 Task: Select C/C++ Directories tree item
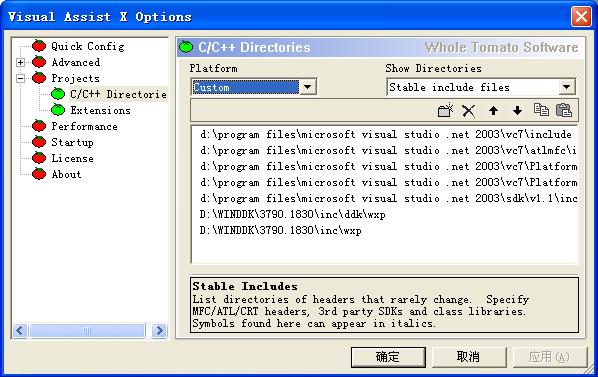[118, 94]
